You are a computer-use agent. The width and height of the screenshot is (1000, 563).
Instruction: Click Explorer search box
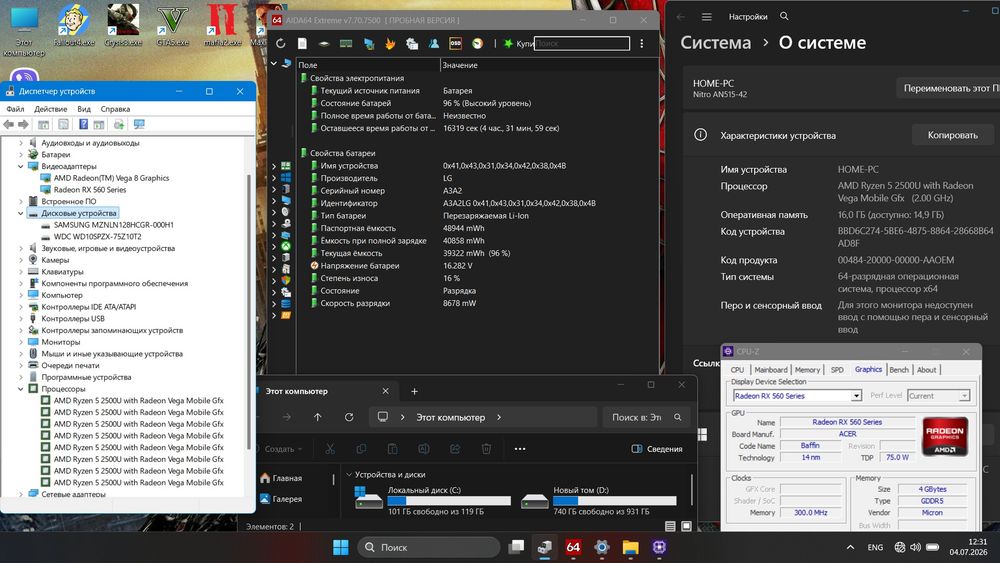point(646,417)
